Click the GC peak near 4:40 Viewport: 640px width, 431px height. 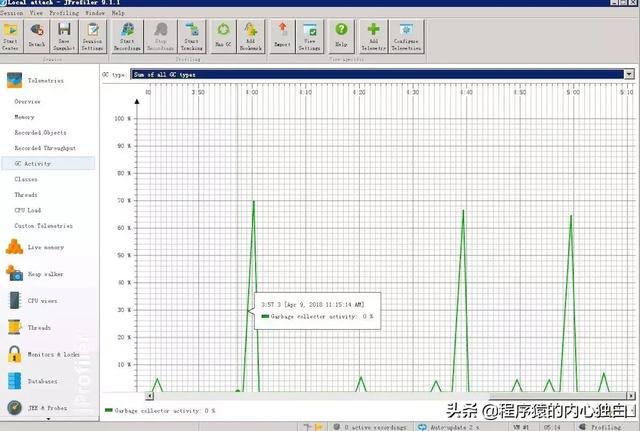(x=463, y=211)
